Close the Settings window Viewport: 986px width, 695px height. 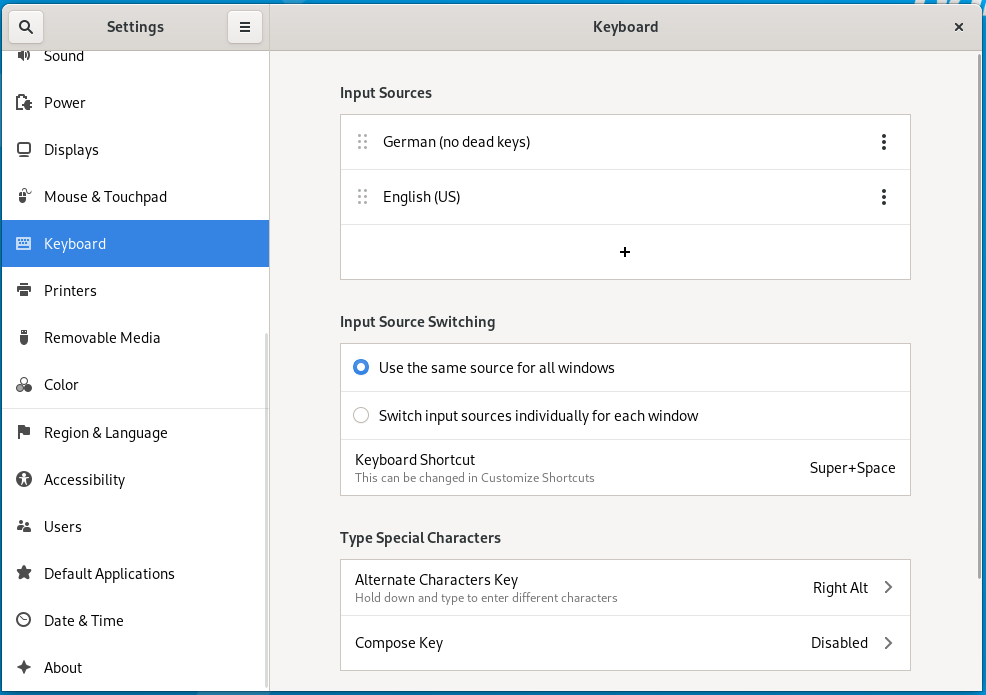point(958,26)
